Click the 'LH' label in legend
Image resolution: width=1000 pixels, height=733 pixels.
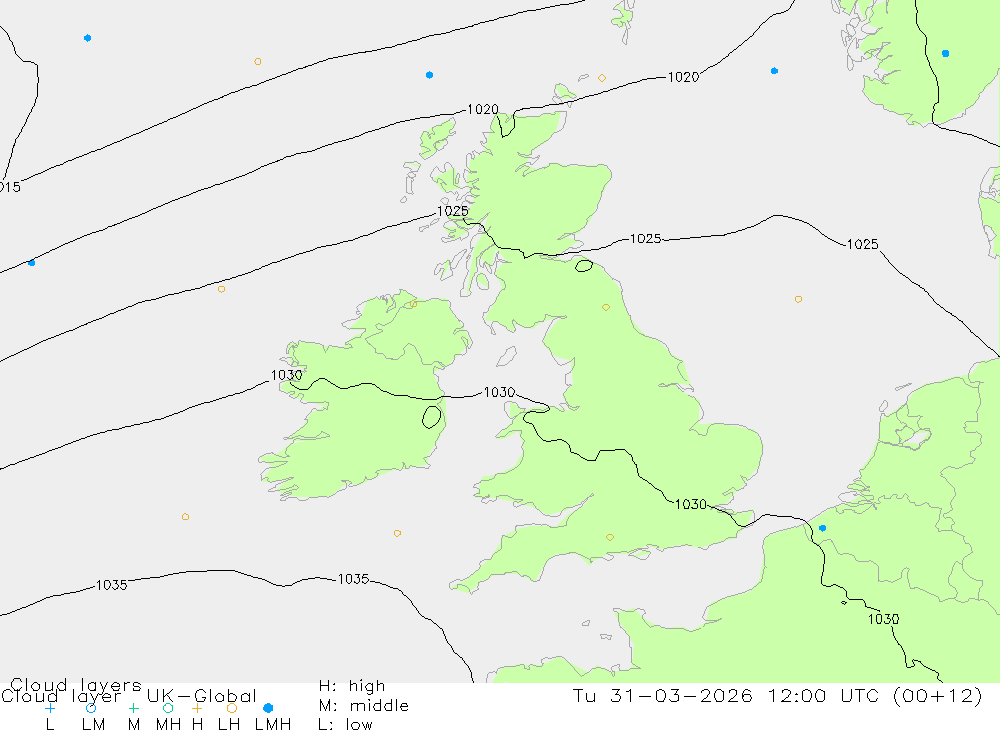[228, 725]
